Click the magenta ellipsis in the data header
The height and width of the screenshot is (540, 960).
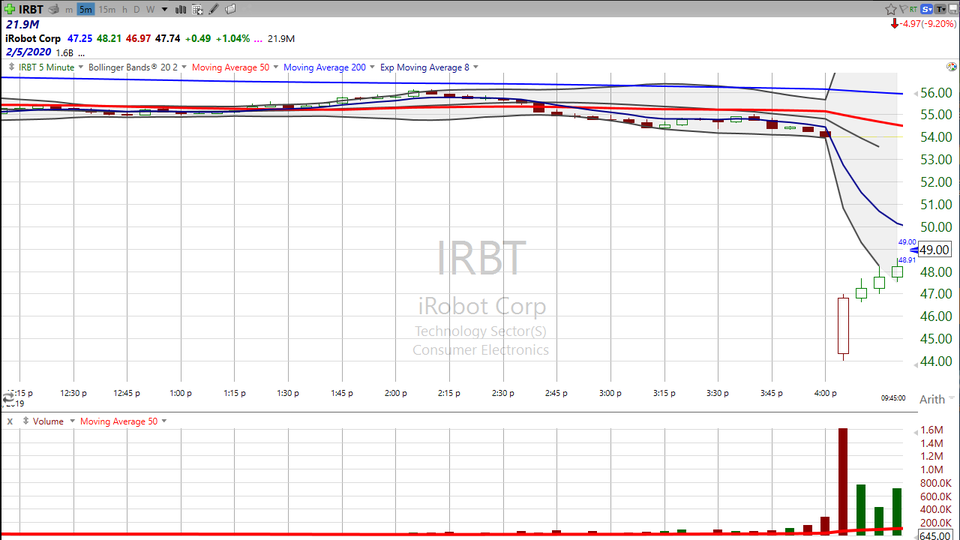258,39
